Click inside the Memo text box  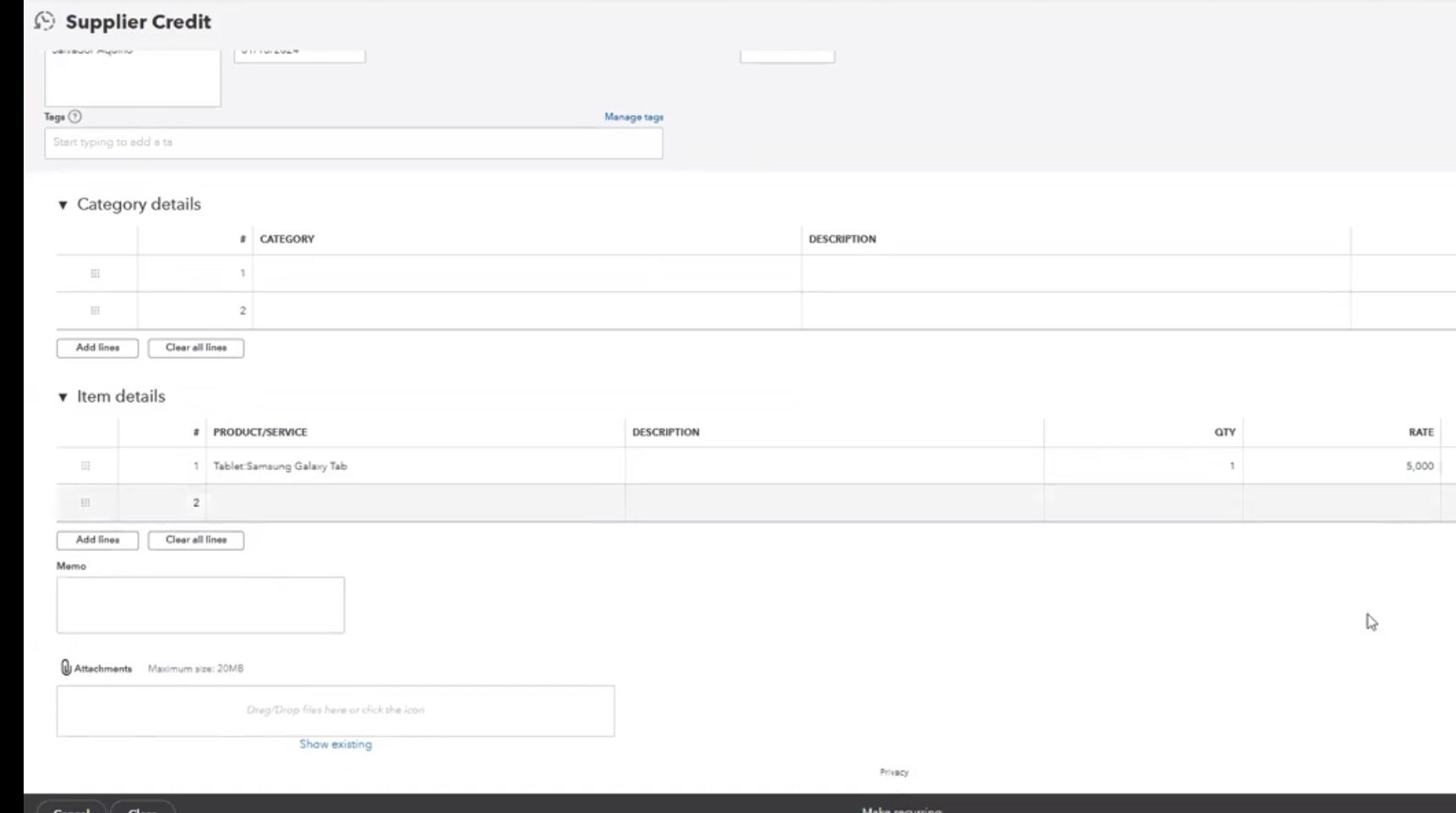point(200,604)
